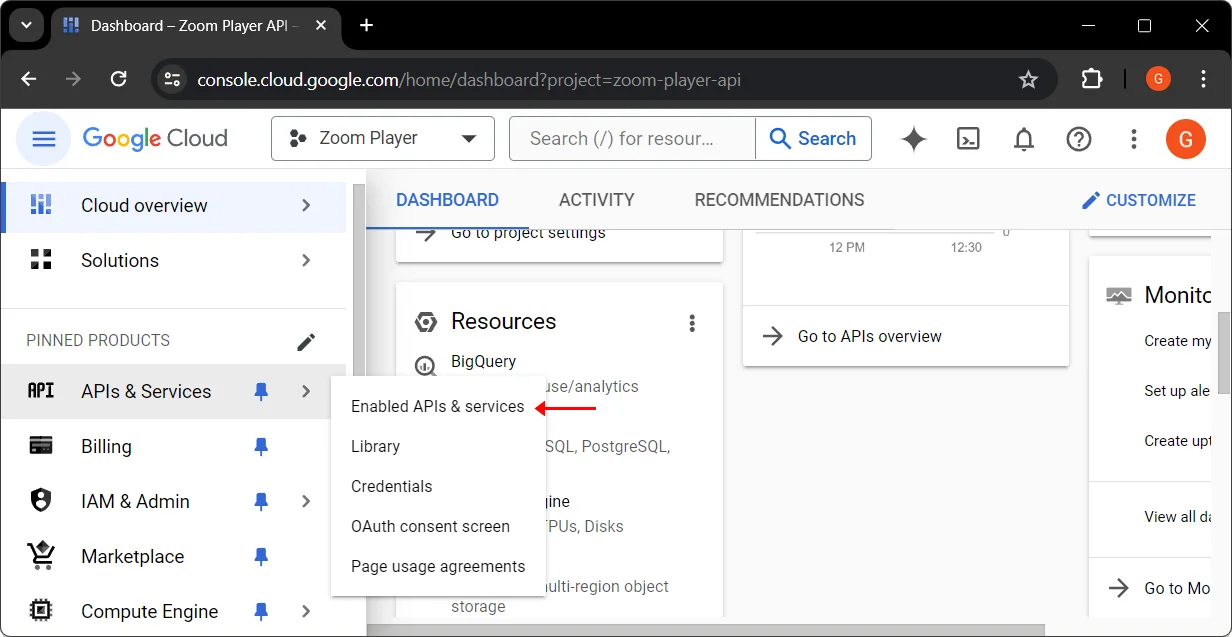
Task: Switch to the DASHBOARD tab
Action: click(447, 200)
